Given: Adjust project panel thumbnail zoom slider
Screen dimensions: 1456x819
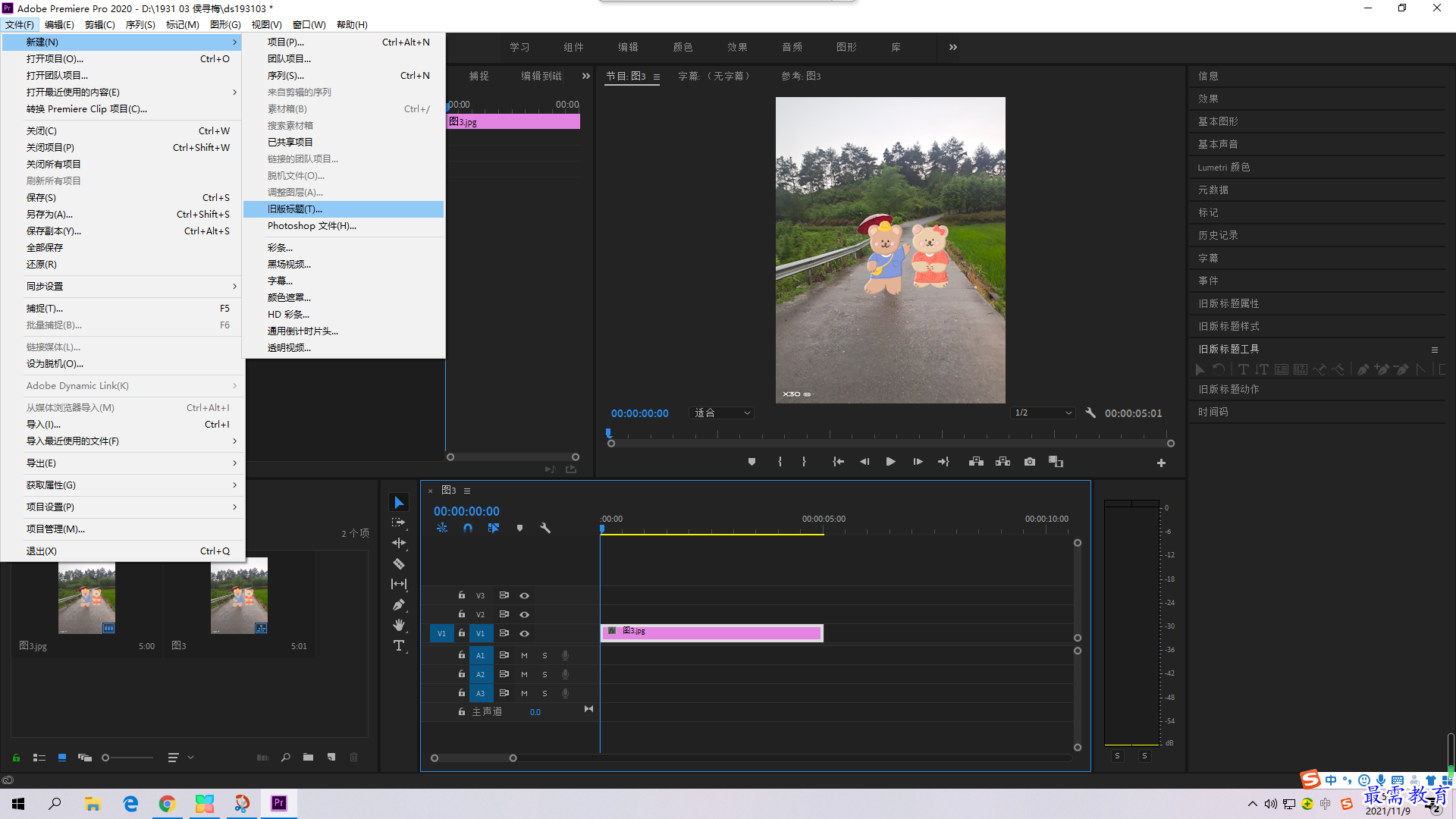Looking at the screenshot, I should 105,758.
